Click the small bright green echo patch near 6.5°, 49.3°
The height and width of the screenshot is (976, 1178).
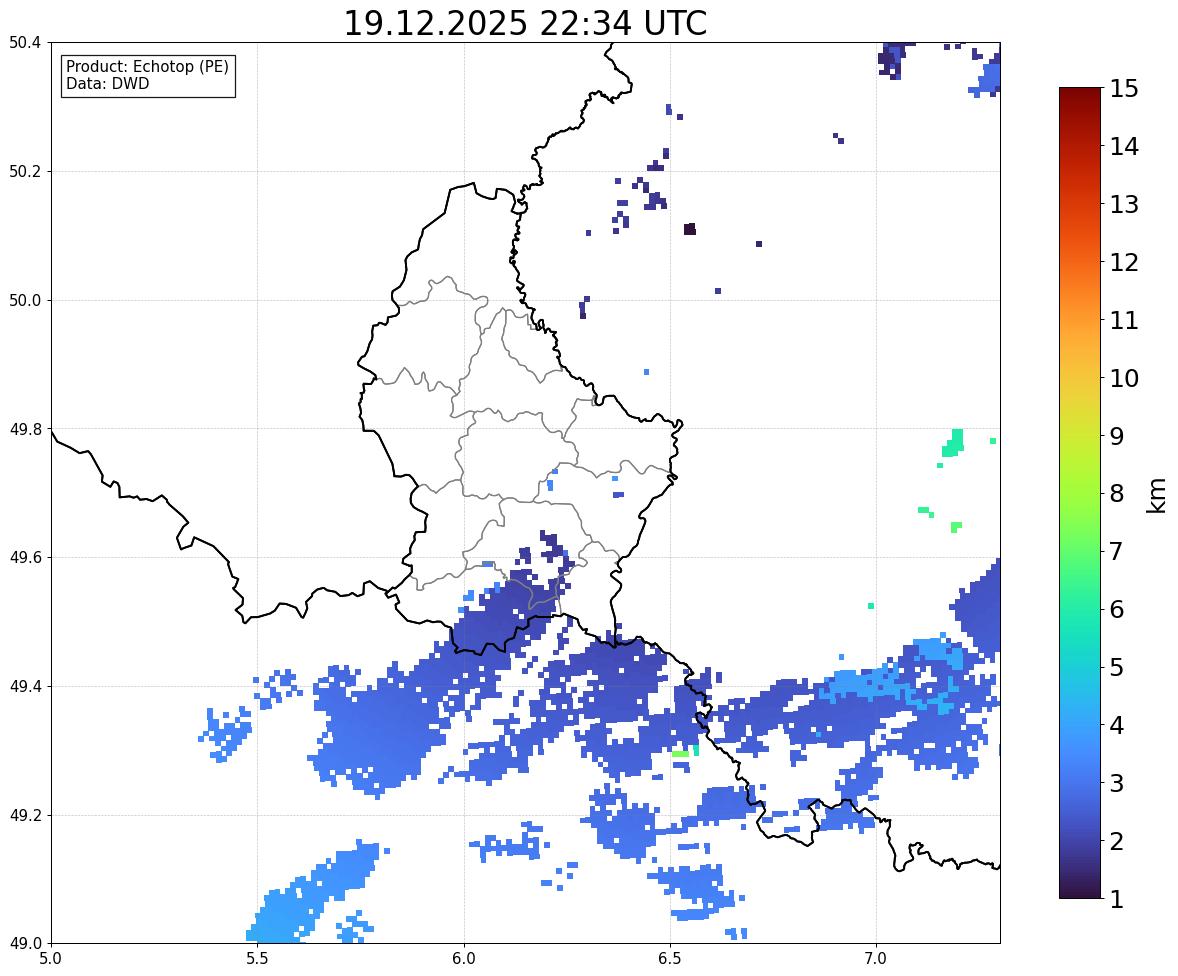tap(681, 754)
